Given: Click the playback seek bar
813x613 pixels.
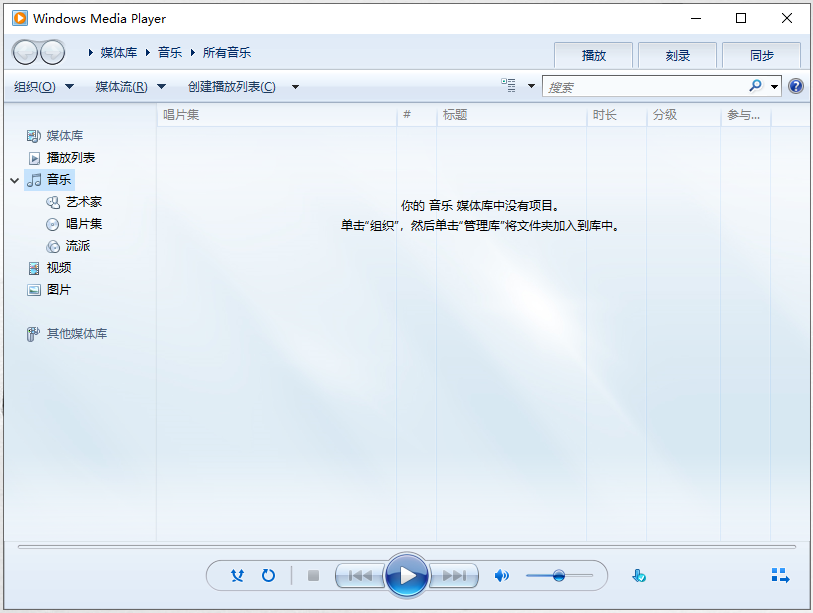Looking at the screenshot, I should [406, 547].
